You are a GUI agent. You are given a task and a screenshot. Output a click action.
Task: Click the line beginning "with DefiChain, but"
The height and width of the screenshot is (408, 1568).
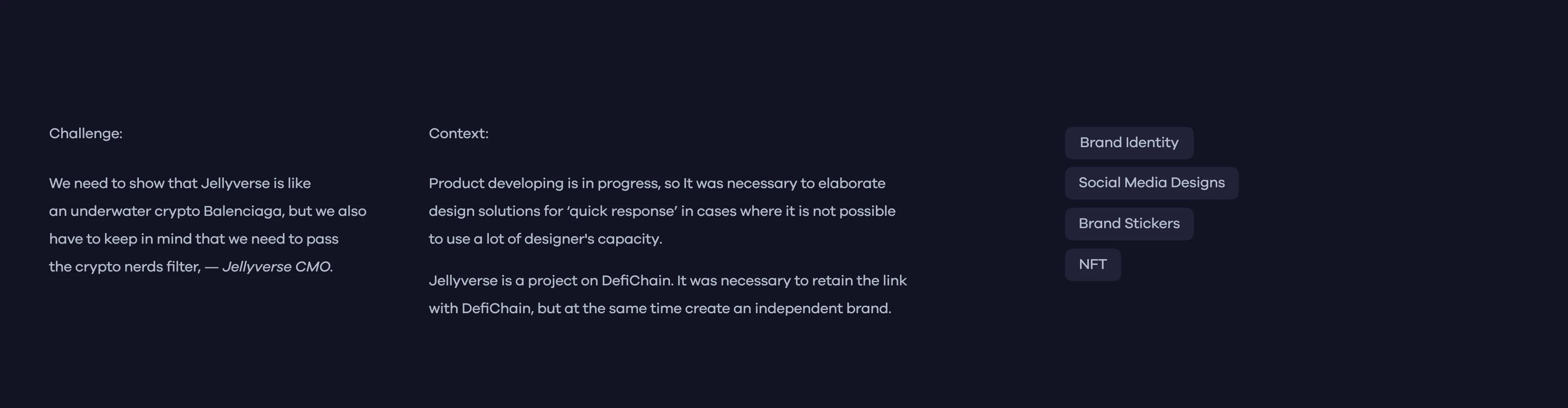click(659, 309)
